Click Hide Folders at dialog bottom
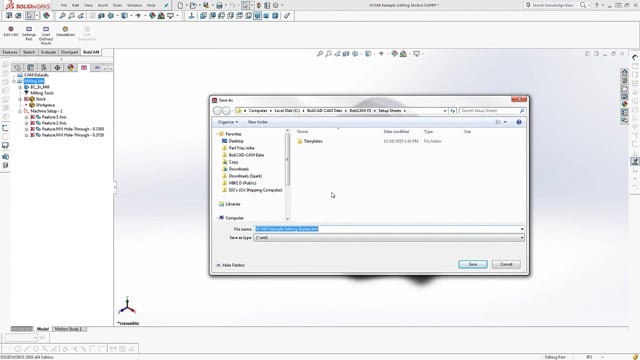The width and height of the screenshot is (640, 360). tap(231, 265)
